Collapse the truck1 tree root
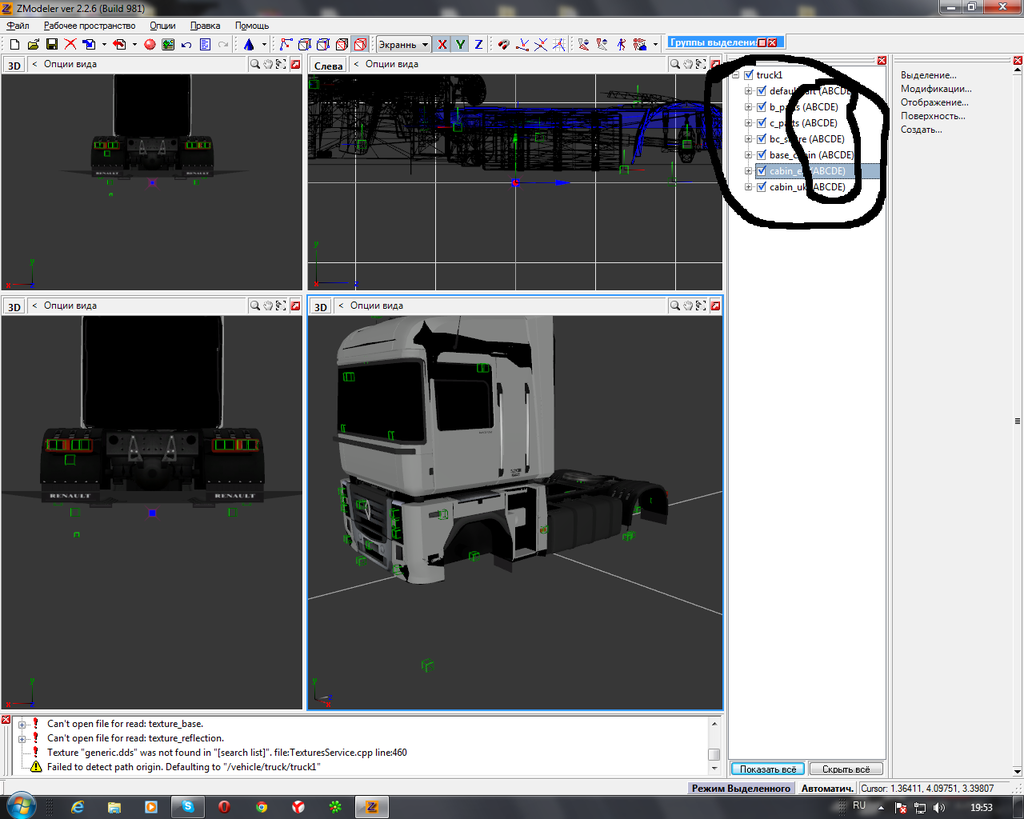 [735, 75]
